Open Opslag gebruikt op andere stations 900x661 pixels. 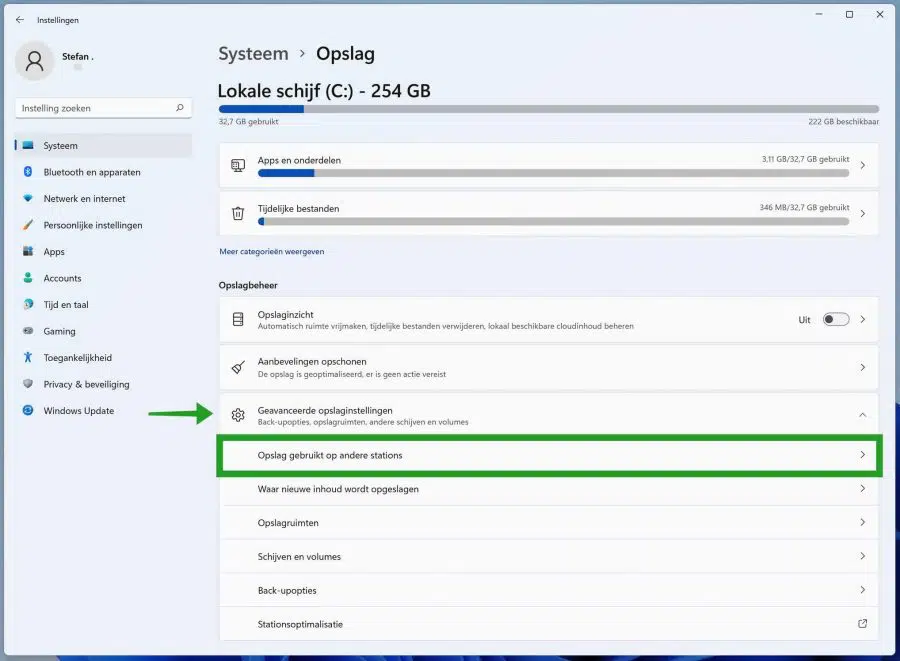[549, 455]
